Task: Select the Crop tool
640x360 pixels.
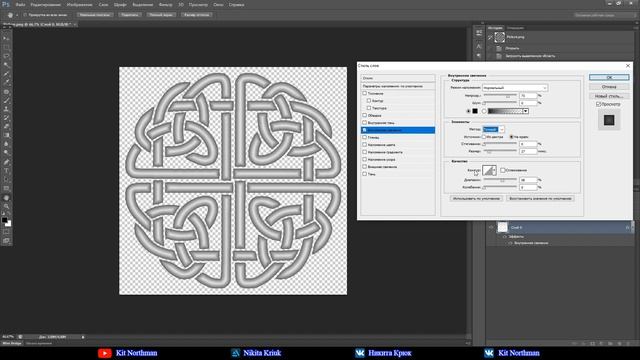Action: click(x=6, y=74)
